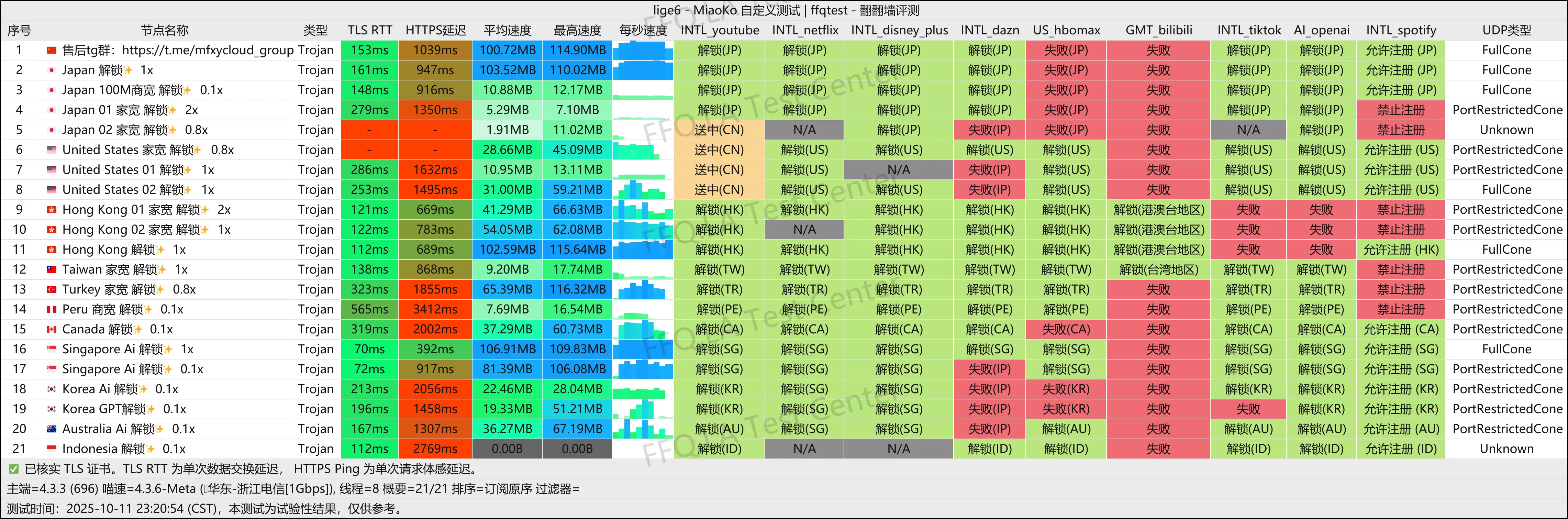Click the Turkey flag icon in row 13
This screenshot has width=1568, height=519.
(51, 289)
